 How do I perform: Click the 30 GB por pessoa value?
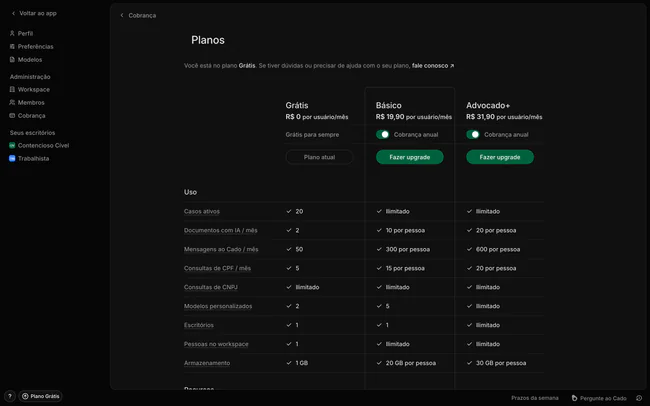[x=501, y=363]
